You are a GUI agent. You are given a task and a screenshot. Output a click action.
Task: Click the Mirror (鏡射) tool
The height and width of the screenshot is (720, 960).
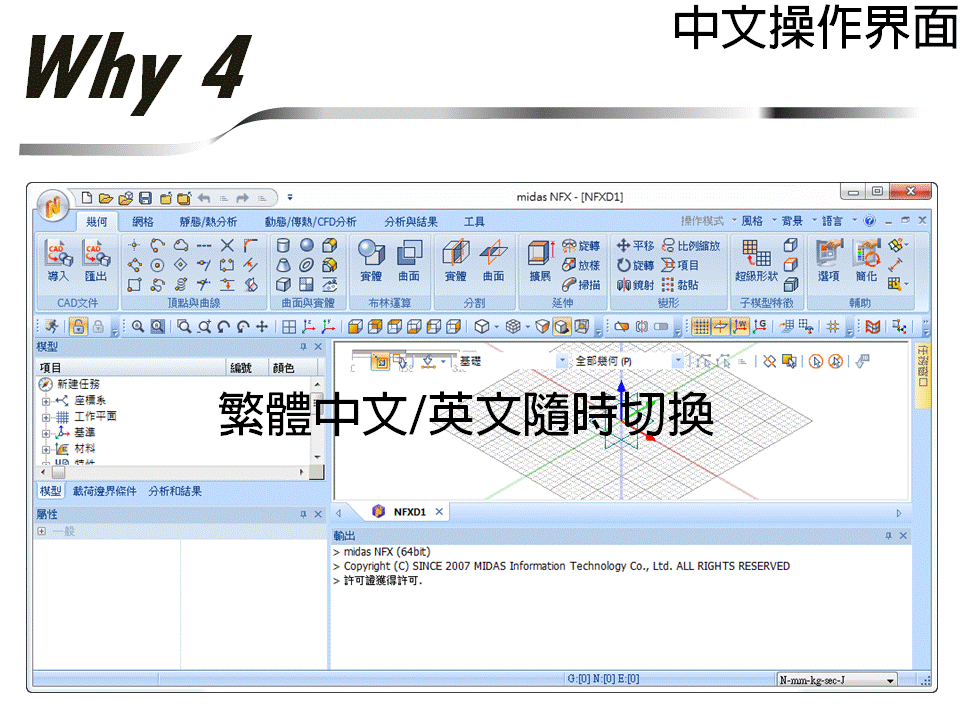(x=635, y=285)
